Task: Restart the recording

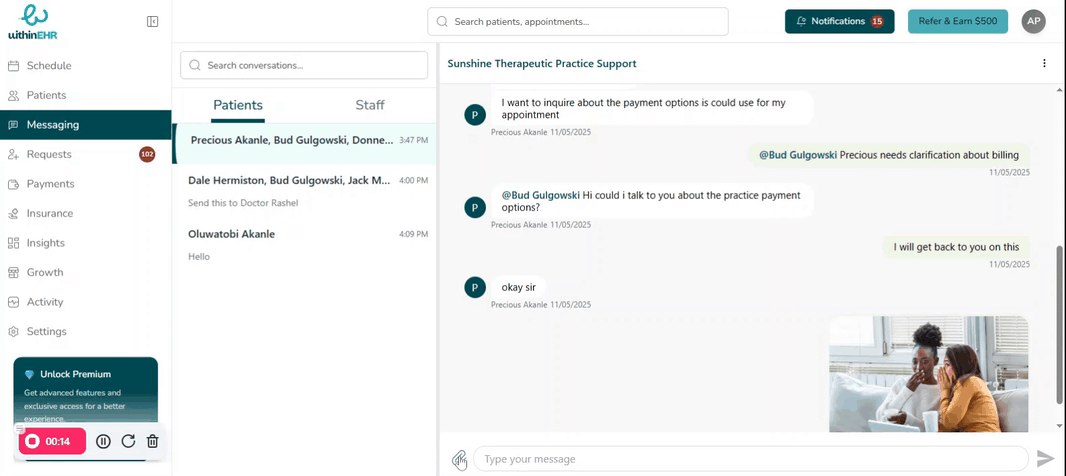Action: tap(128, 441)
